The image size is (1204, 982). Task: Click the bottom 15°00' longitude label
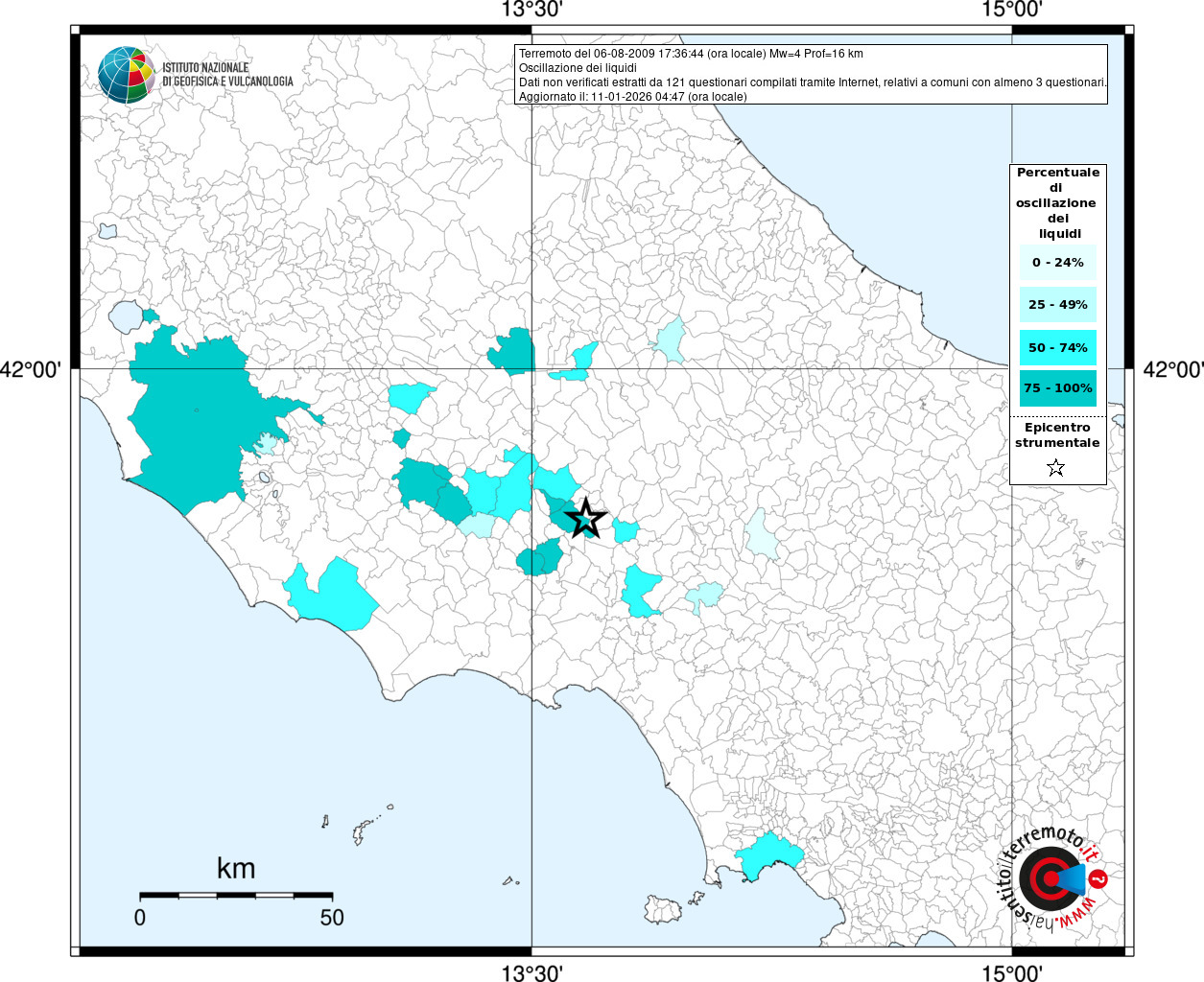tap(1012, 972)
